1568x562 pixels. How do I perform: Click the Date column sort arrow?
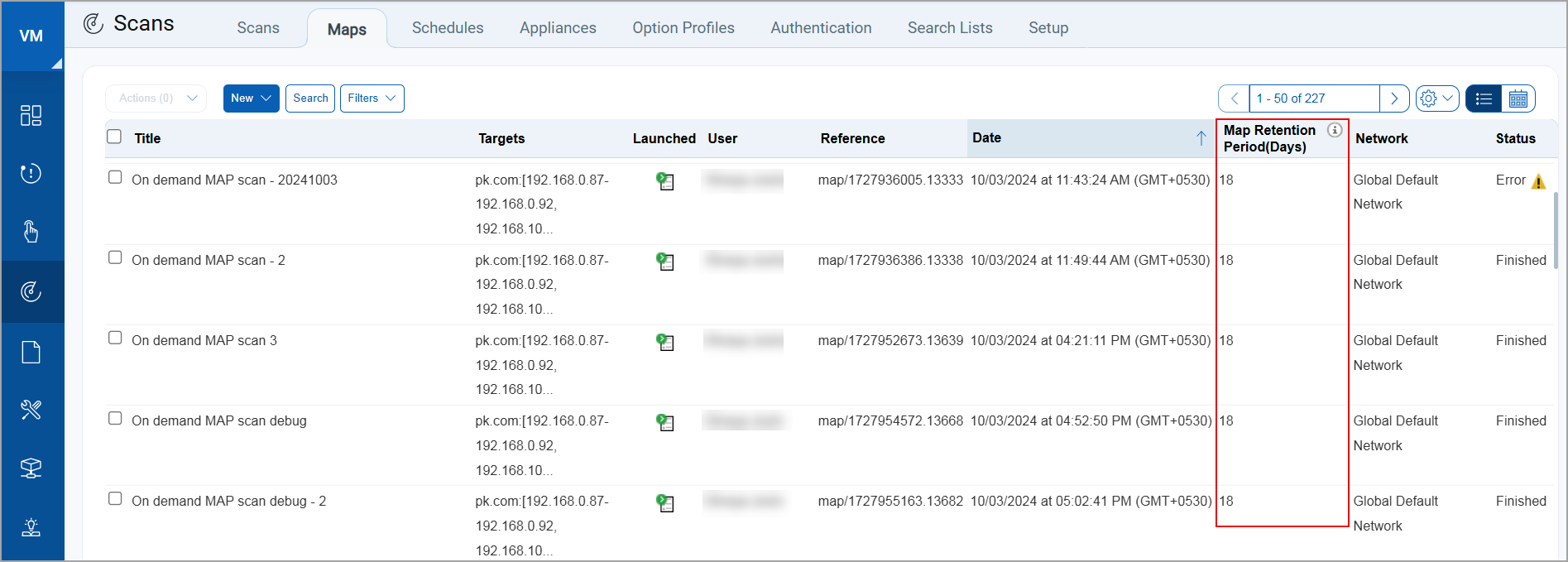[1201, 138]
